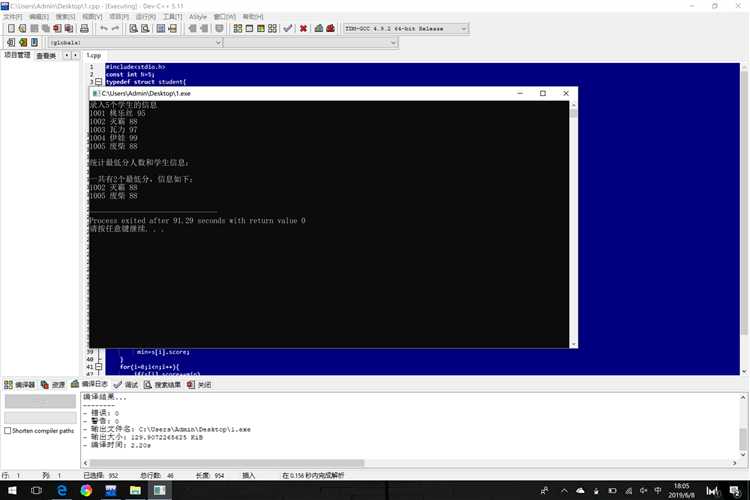The image size is (750, 500).
Task: Start debugging with the check mark icon
Action: point(287,29)
